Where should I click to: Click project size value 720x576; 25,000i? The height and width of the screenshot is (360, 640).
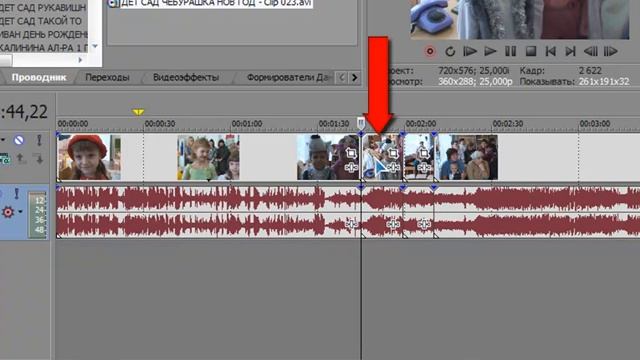coord(473,71)
